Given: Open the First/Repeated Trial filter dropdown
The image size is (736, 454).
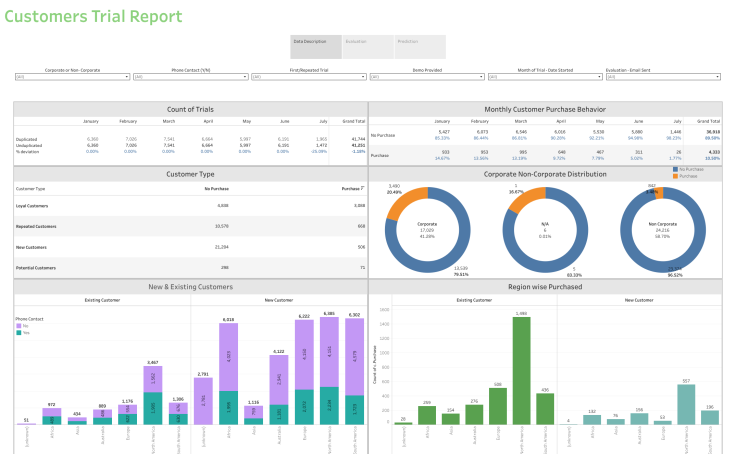Looking at the screenshot, I should click(309, 77).
